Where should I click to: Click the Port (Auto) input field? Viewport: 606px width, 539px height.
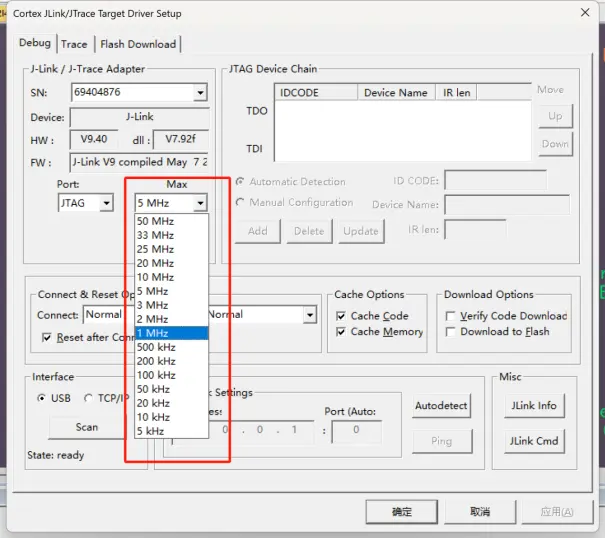point(356,431)
